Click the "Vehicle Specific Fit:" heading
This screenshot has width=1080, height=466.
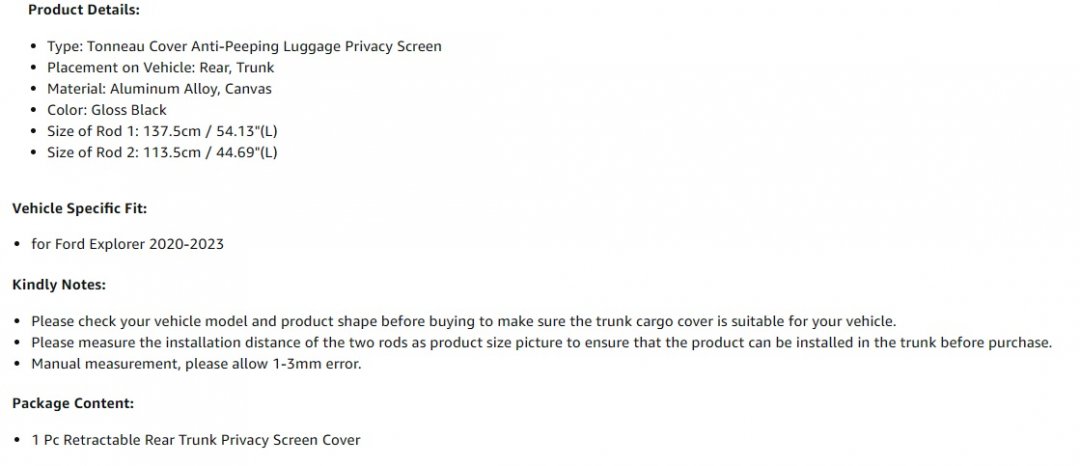tap(80, 208)
